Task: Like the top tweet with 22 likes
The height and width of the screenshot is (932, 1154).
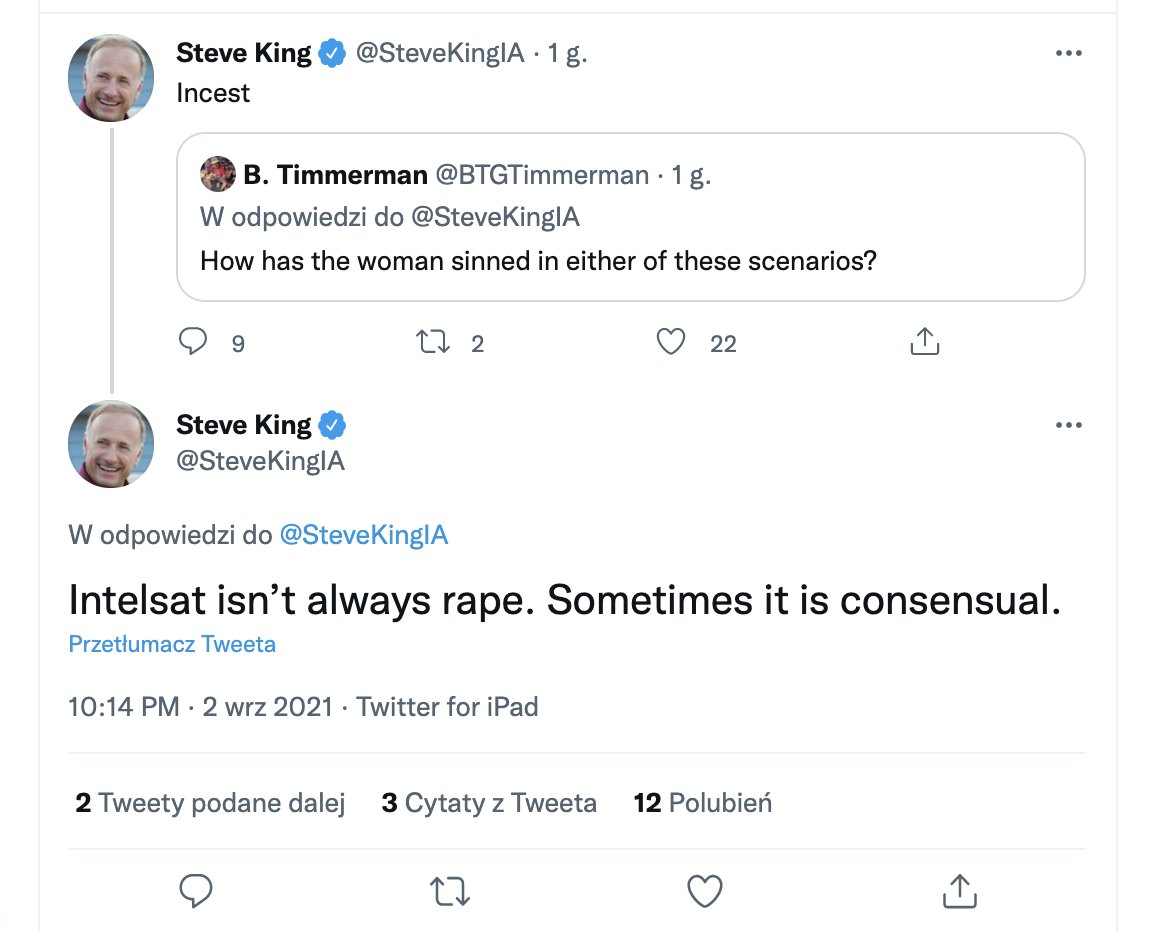Action: click(x=671, y=343)
